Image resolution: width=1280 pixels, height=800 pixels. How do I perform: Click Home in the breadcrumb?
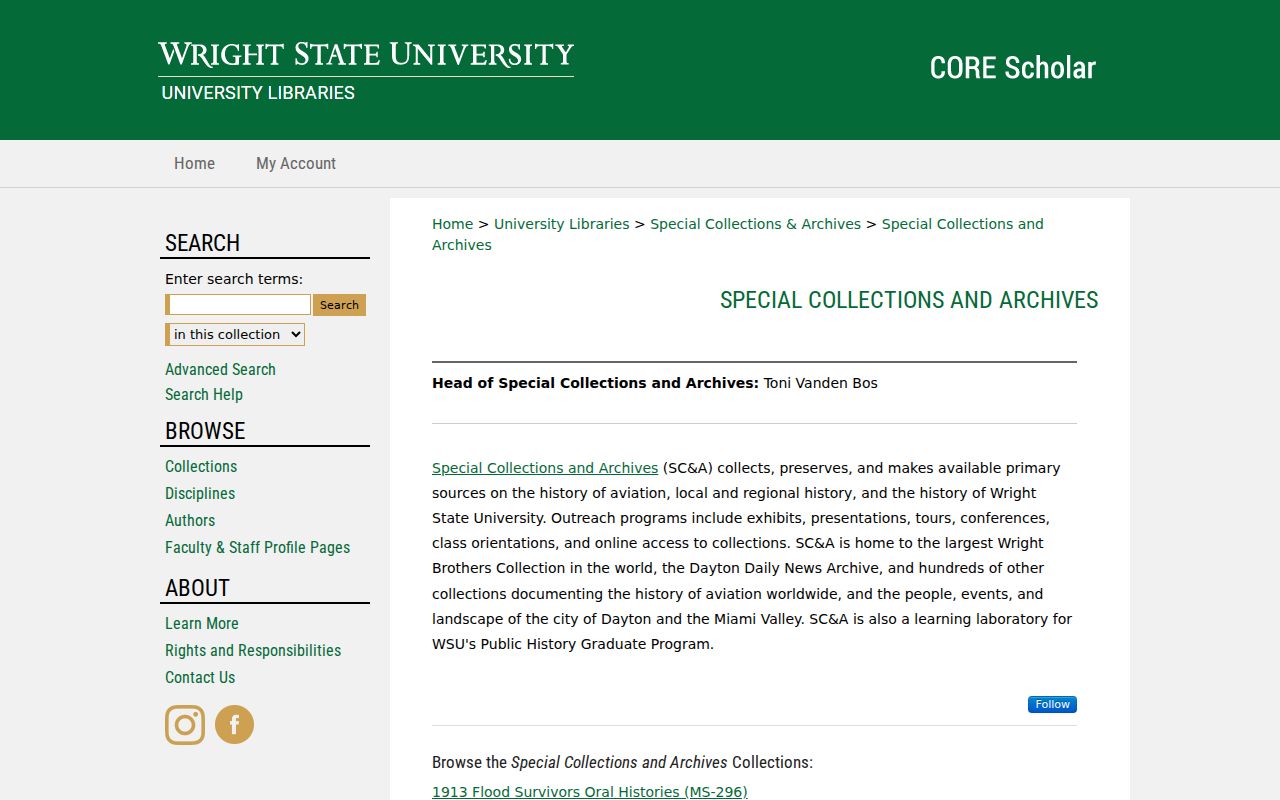453,224
